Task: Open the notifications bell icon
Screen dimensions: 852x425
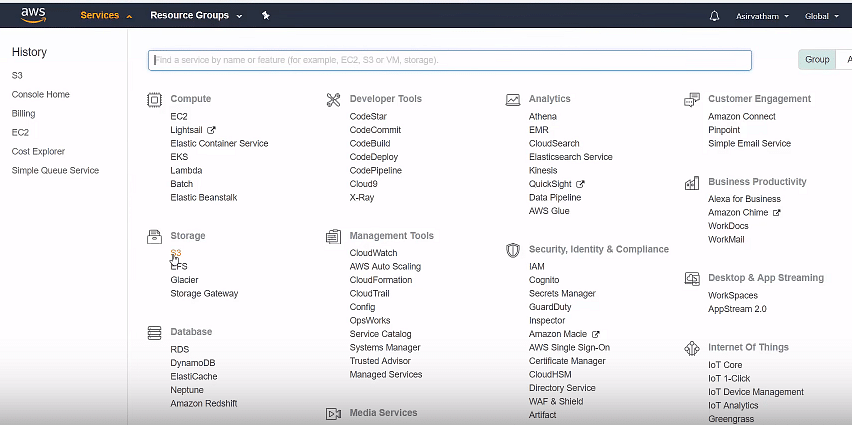Action: 715,16
